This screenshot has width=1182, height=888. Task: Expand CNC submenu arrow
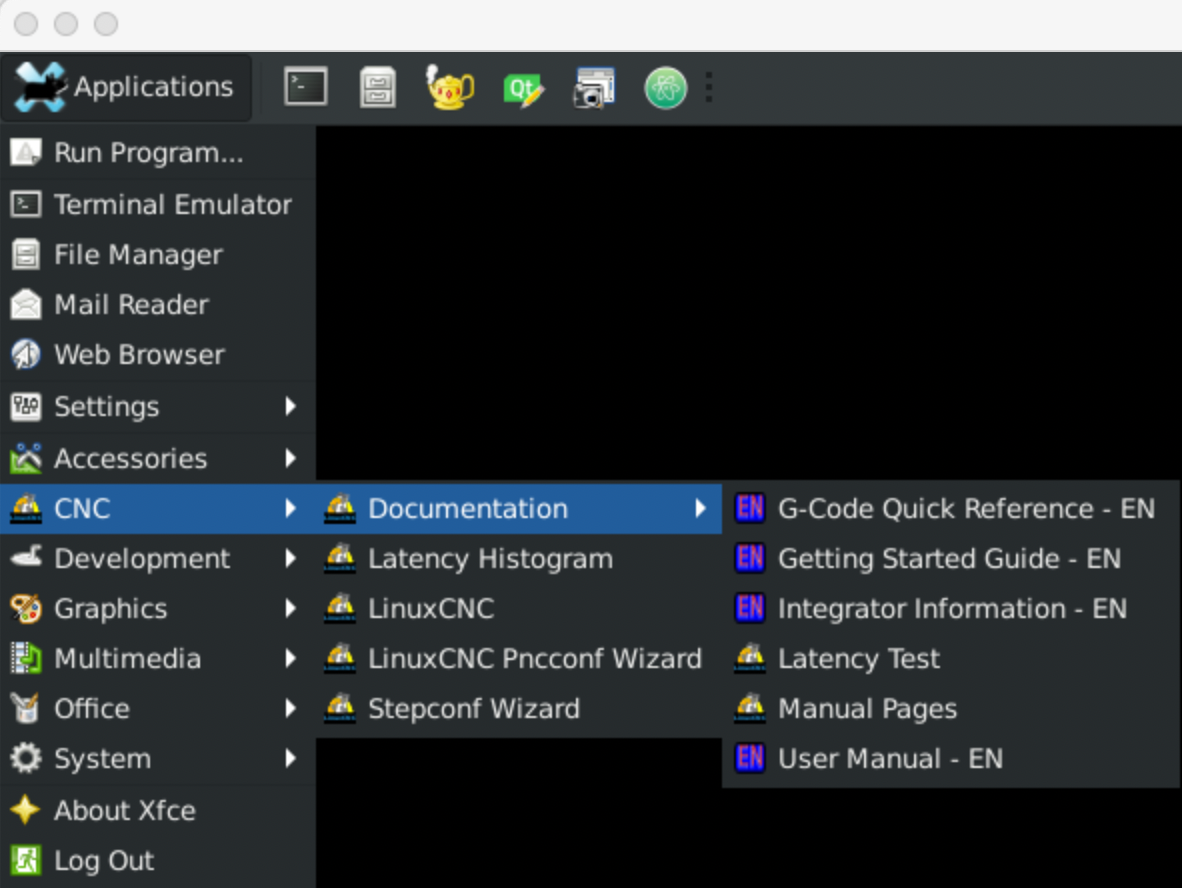(x=290, y=509)
